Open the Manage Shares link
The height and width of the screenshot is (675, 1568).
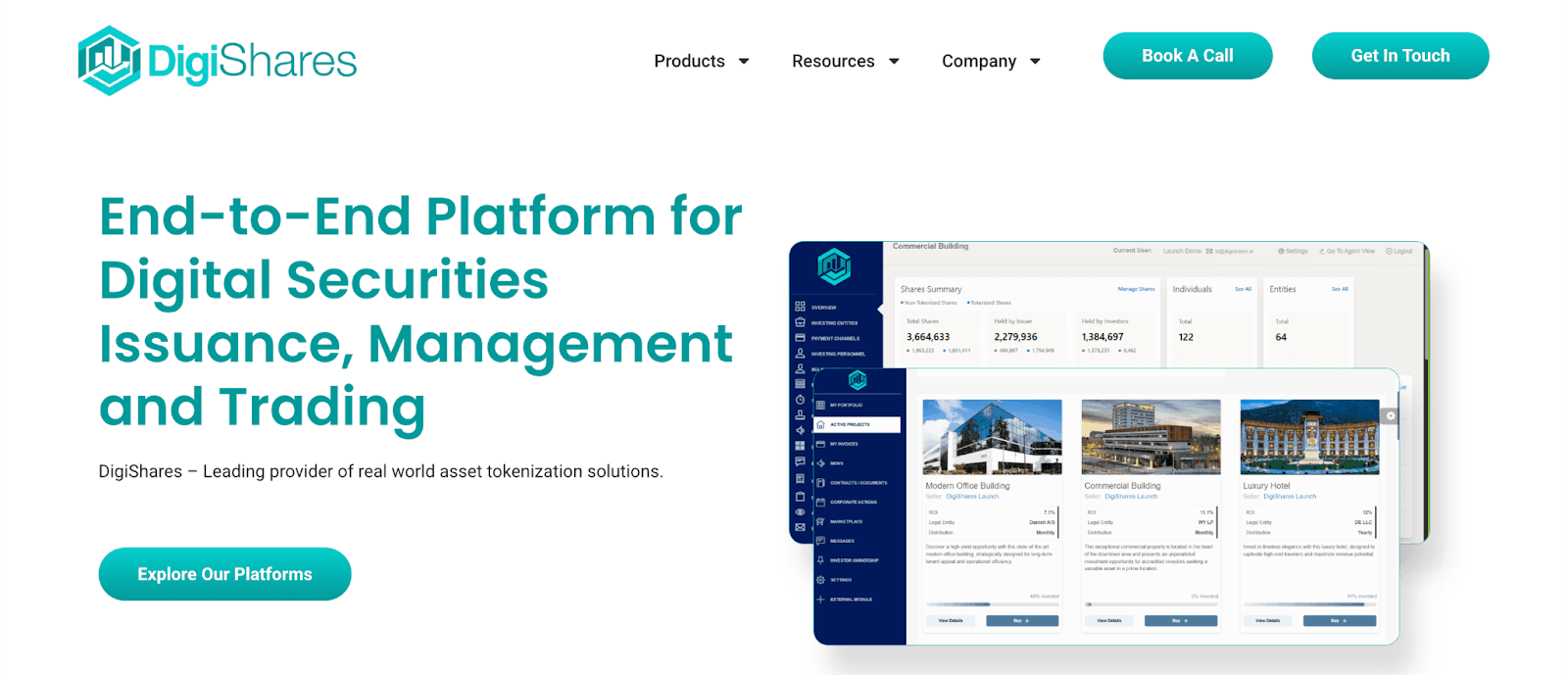pos(1137,289)
